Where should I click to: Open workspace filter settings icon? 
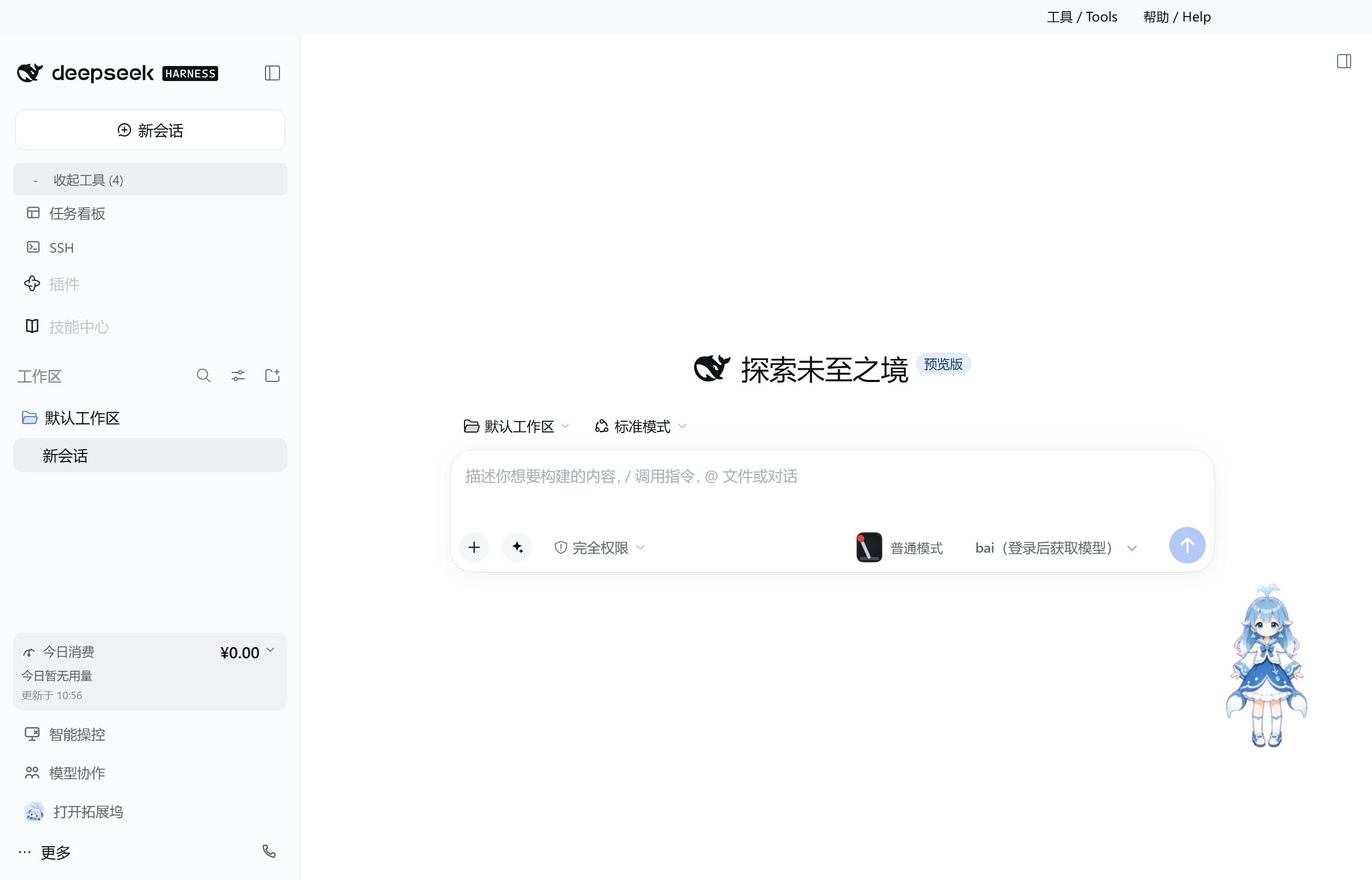238,376
